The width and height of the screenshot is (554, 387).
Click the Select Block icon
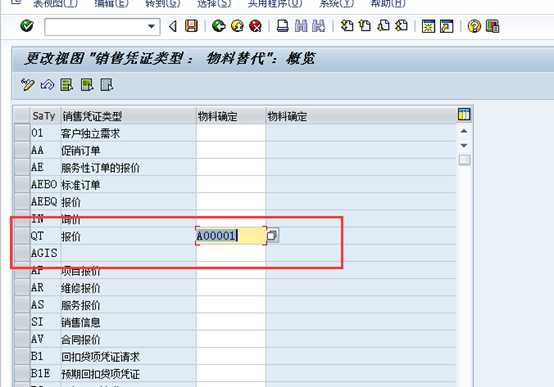click(87, 85)
